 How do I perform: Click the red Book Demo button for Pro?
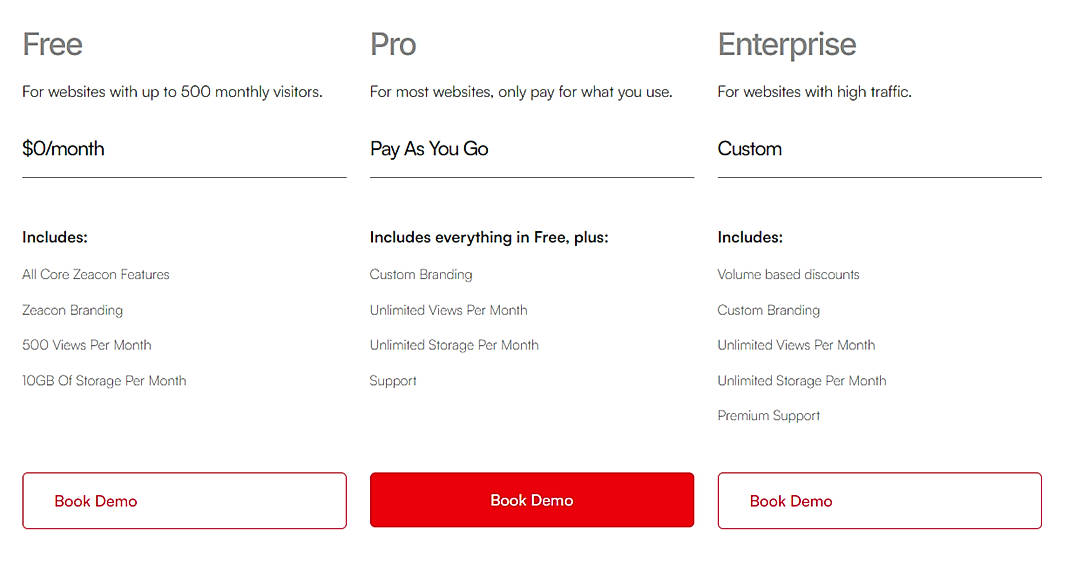(x=532, y=500)
